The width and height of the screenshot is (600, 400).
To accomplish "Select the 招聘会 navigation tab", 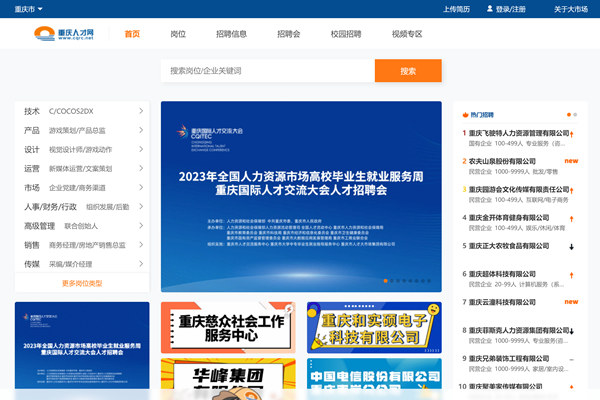I will (x=289, y=34).
